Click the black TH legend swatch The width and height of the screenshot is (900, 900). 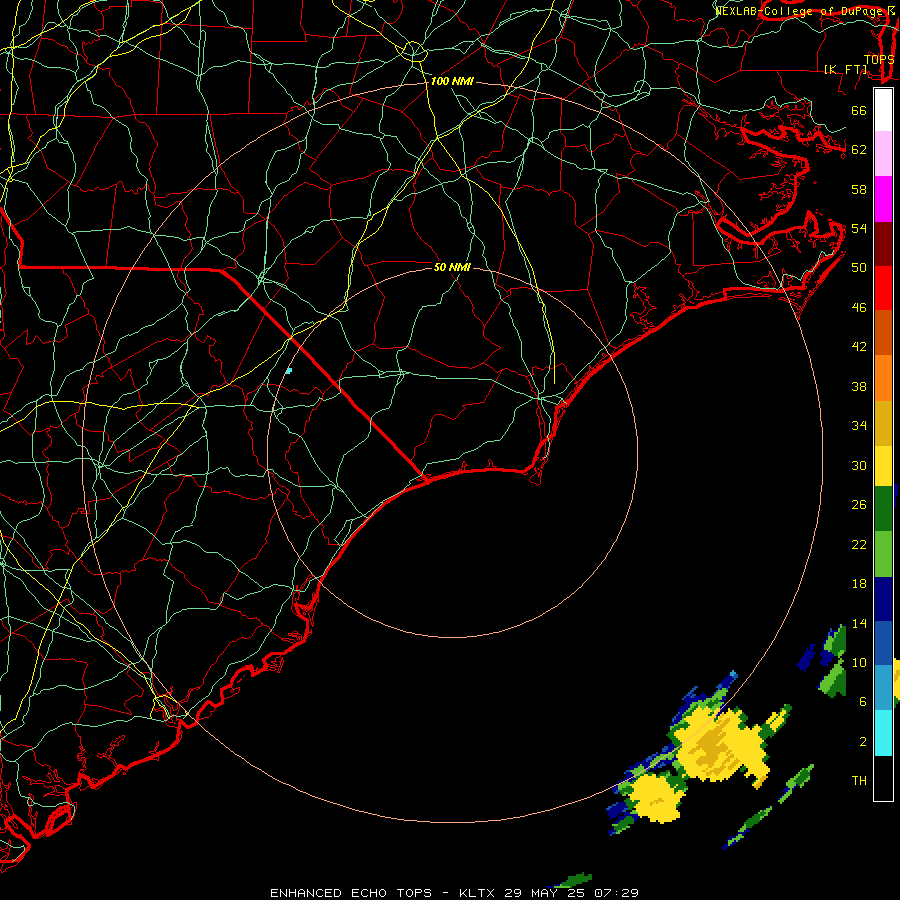tap(883, 778)
